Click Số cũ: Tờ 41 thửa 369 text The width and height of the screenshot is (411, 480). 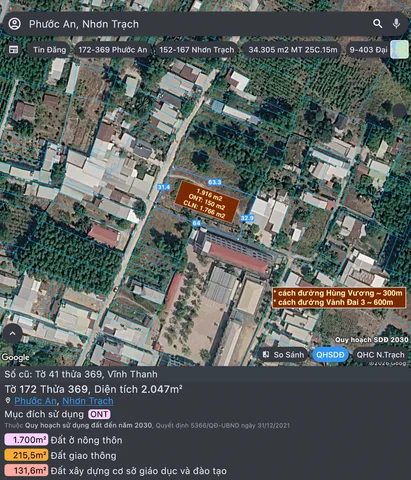pos(81,374)
